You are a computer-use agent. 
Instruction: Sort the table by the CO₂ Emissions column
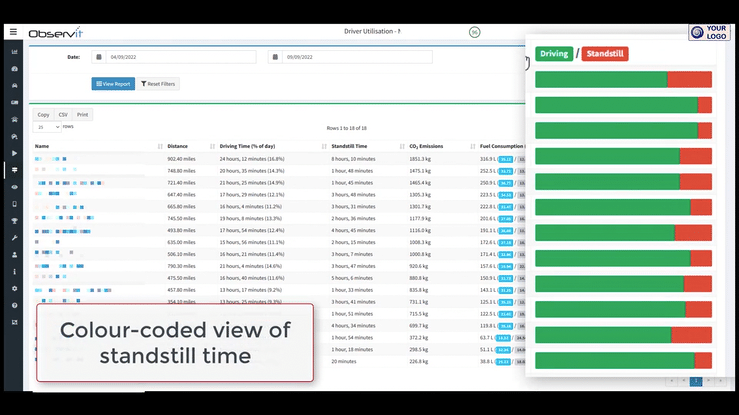coord(442,146)
